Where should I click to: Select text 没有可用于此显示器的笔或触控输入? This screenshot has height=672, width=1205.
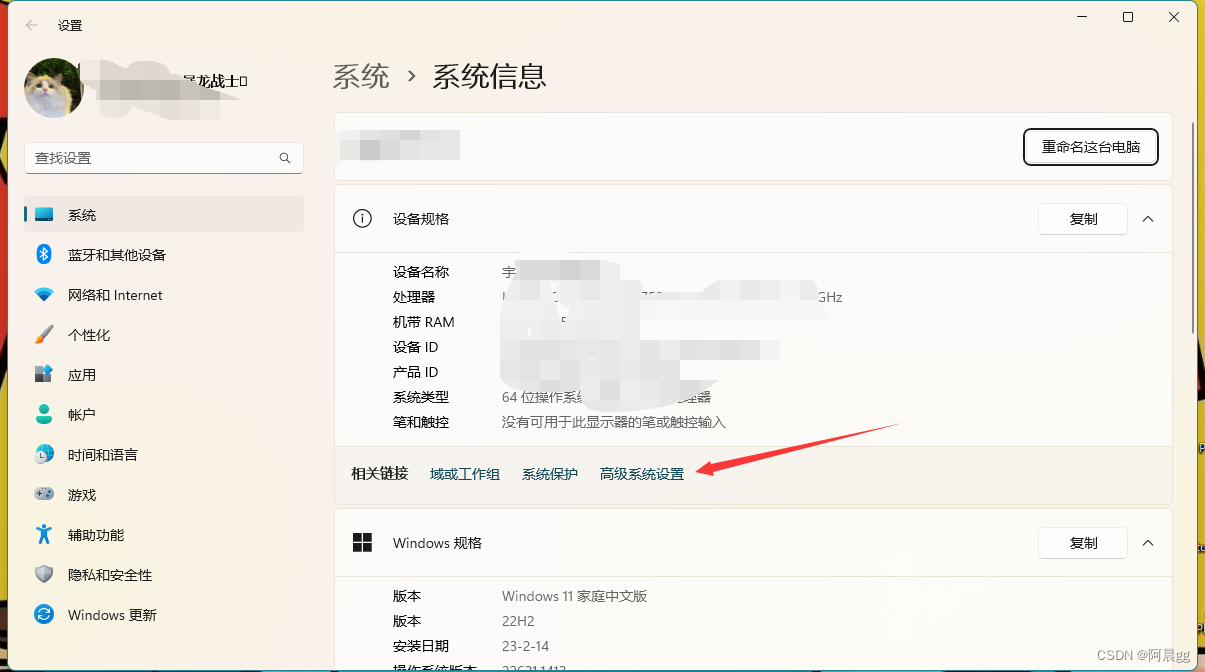point(614,422)
